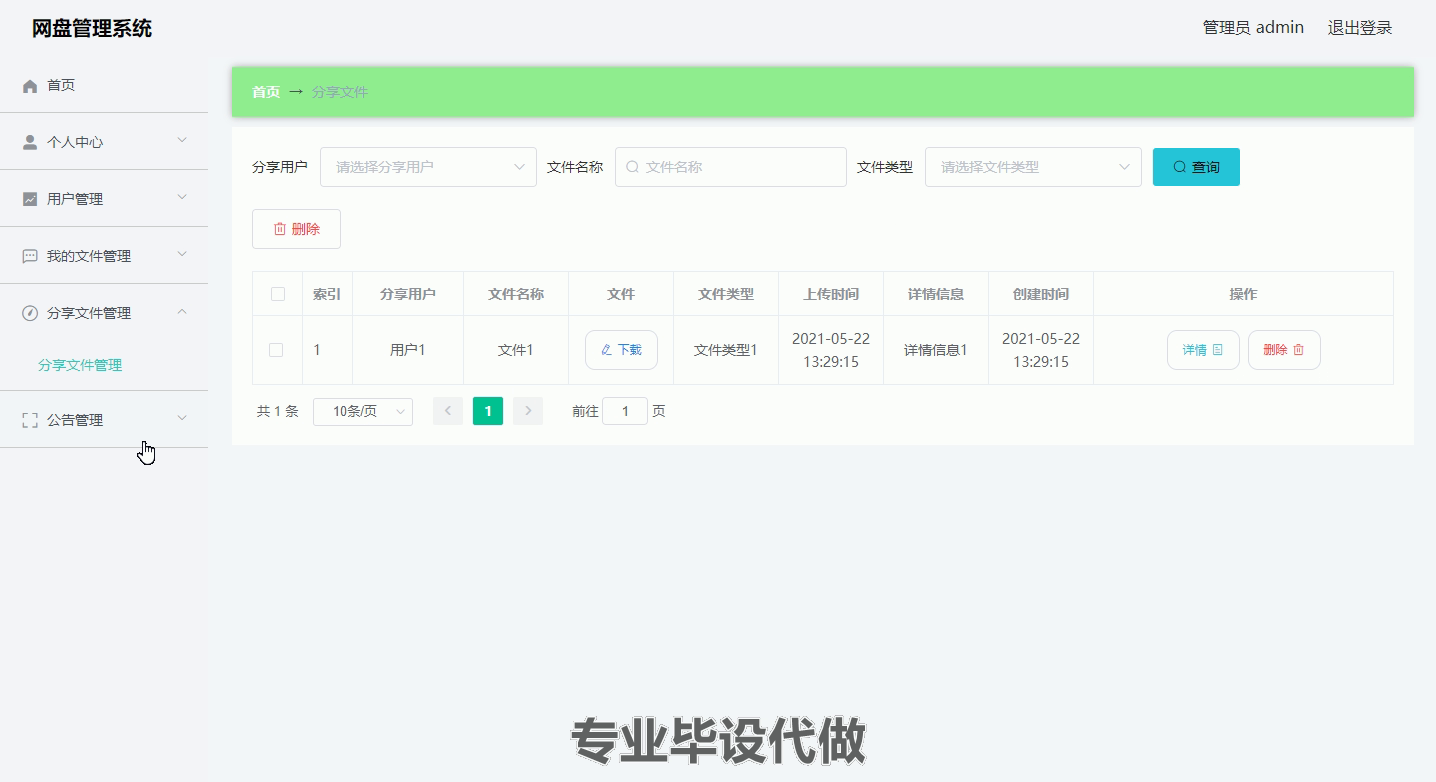Viewport: 1436px width, 782px height.
Task: Click the chat bubble icon for 我的文件管理
Action: [x=30, y=256]
